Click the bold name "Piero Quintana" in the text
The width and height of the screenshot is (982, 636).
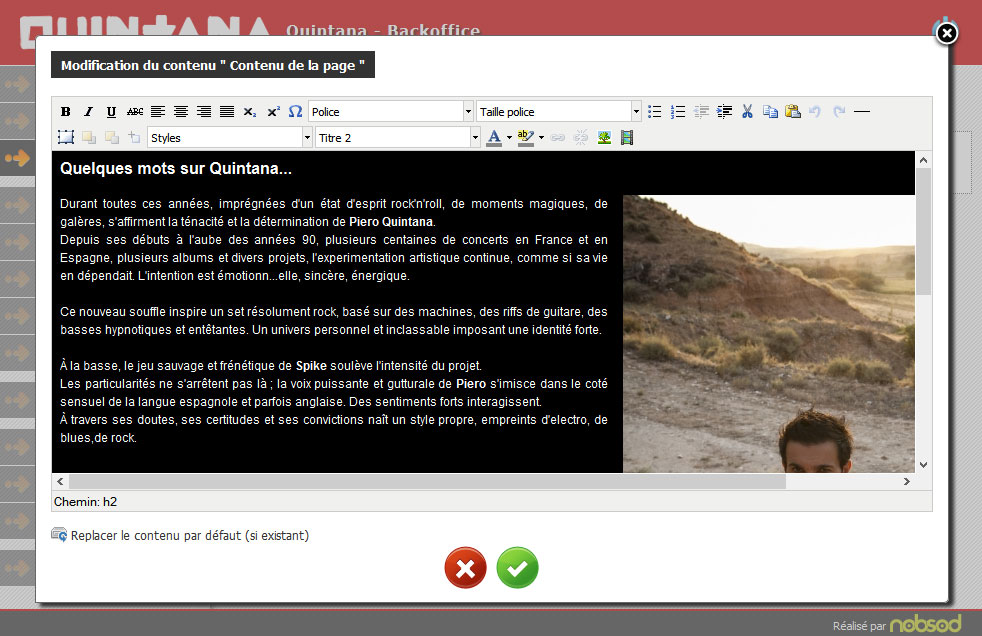(x=391, y=222)
